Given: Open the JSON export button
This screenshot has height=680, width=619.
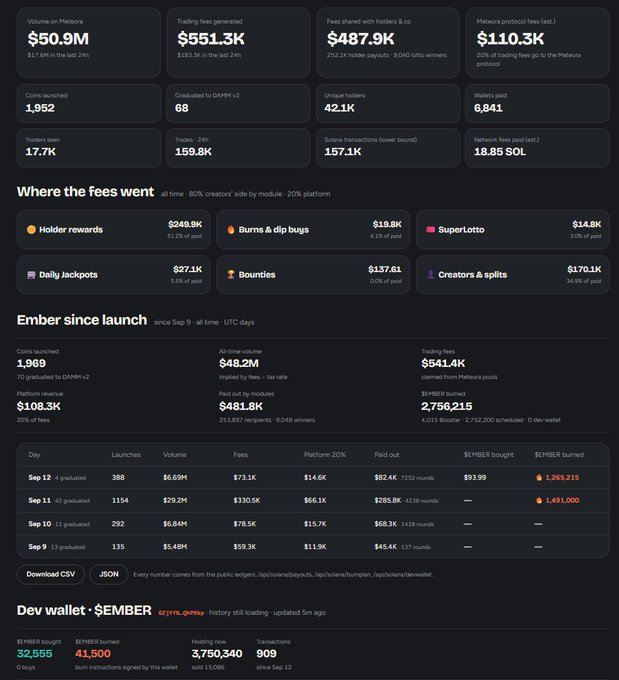Looking at the screenshot, I should [108, 574].
